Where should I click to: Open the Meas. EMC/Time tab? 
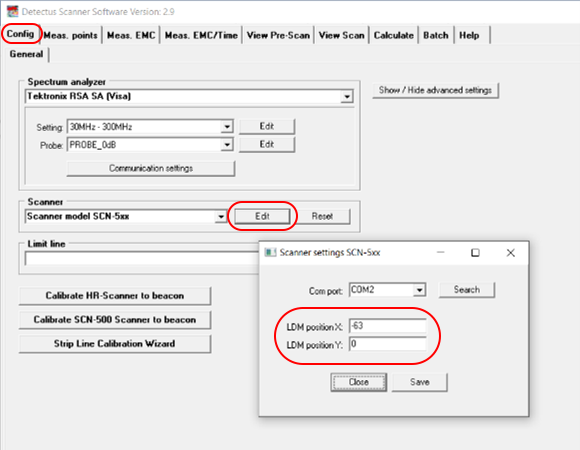[x=201, y=35]
